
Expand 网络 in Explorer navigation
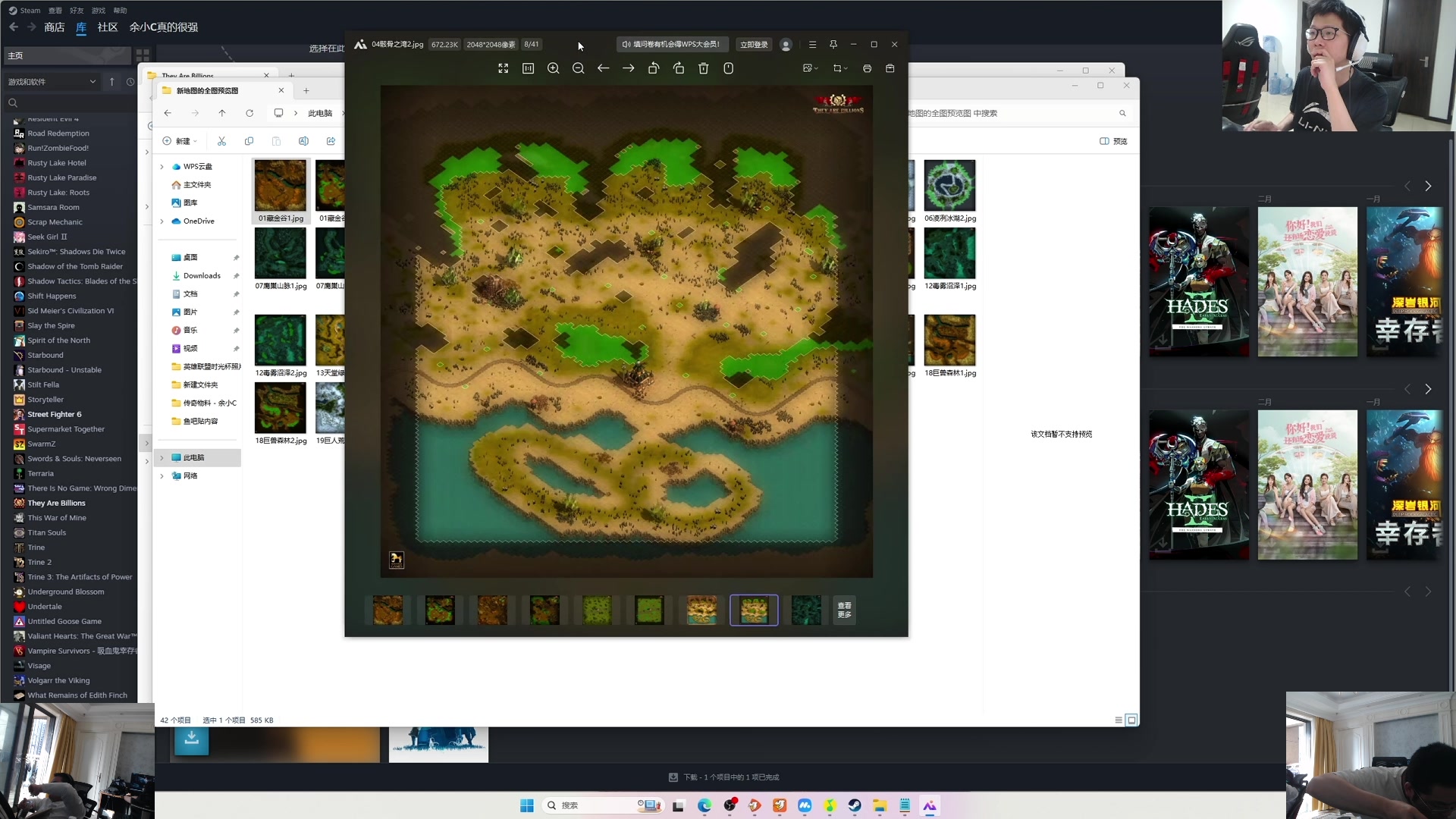[162, 476]
